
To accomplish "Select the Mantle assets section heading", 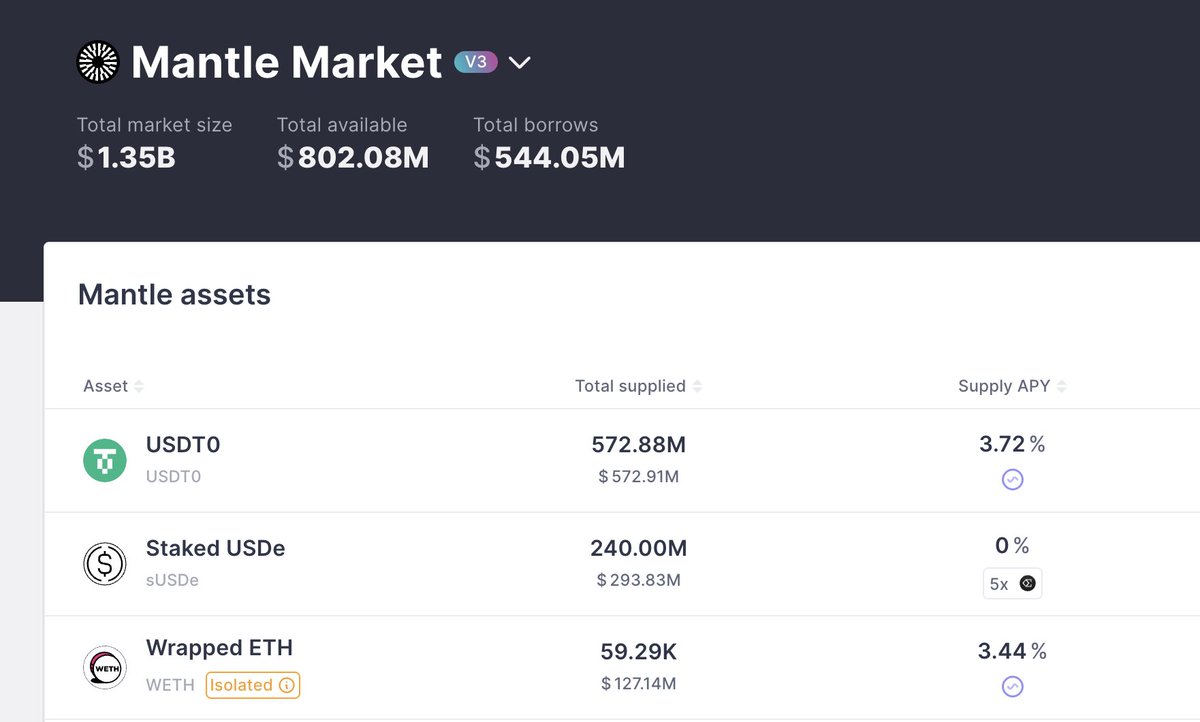I will pos(174,295).
